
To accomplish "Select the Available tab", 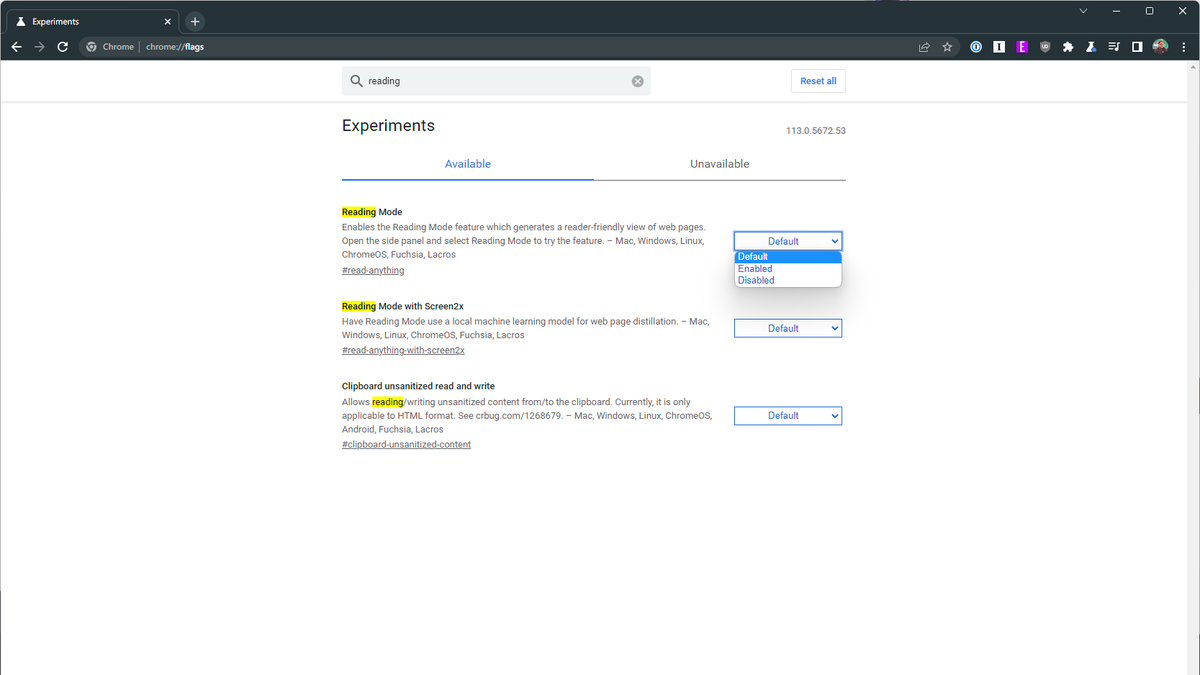I will coord(467,164).
